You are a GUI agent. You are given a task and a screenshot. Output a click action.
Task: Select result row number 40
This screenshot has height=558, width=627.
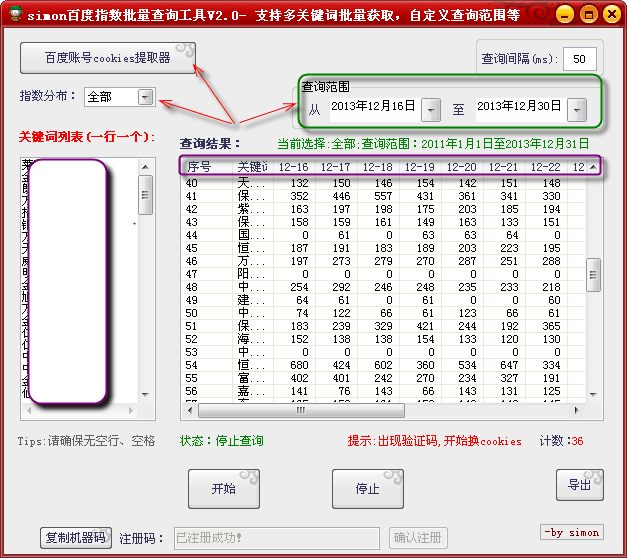pyautogui.click(x=383, y=183)
